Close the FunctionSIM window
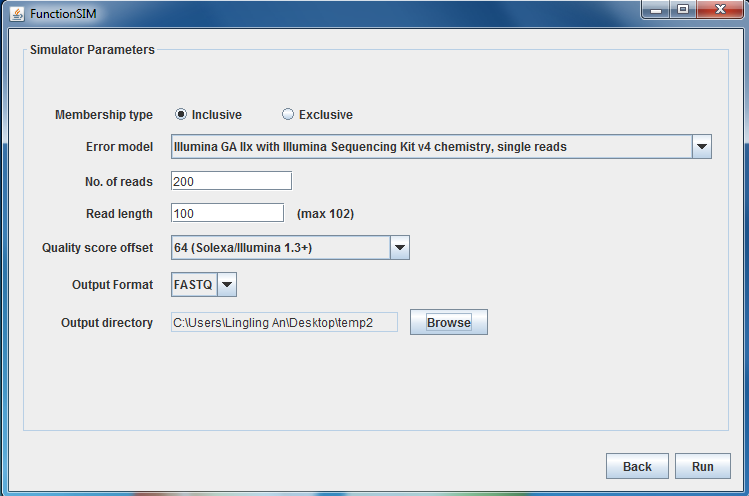The image size is (749, 496). click(720, 10)
